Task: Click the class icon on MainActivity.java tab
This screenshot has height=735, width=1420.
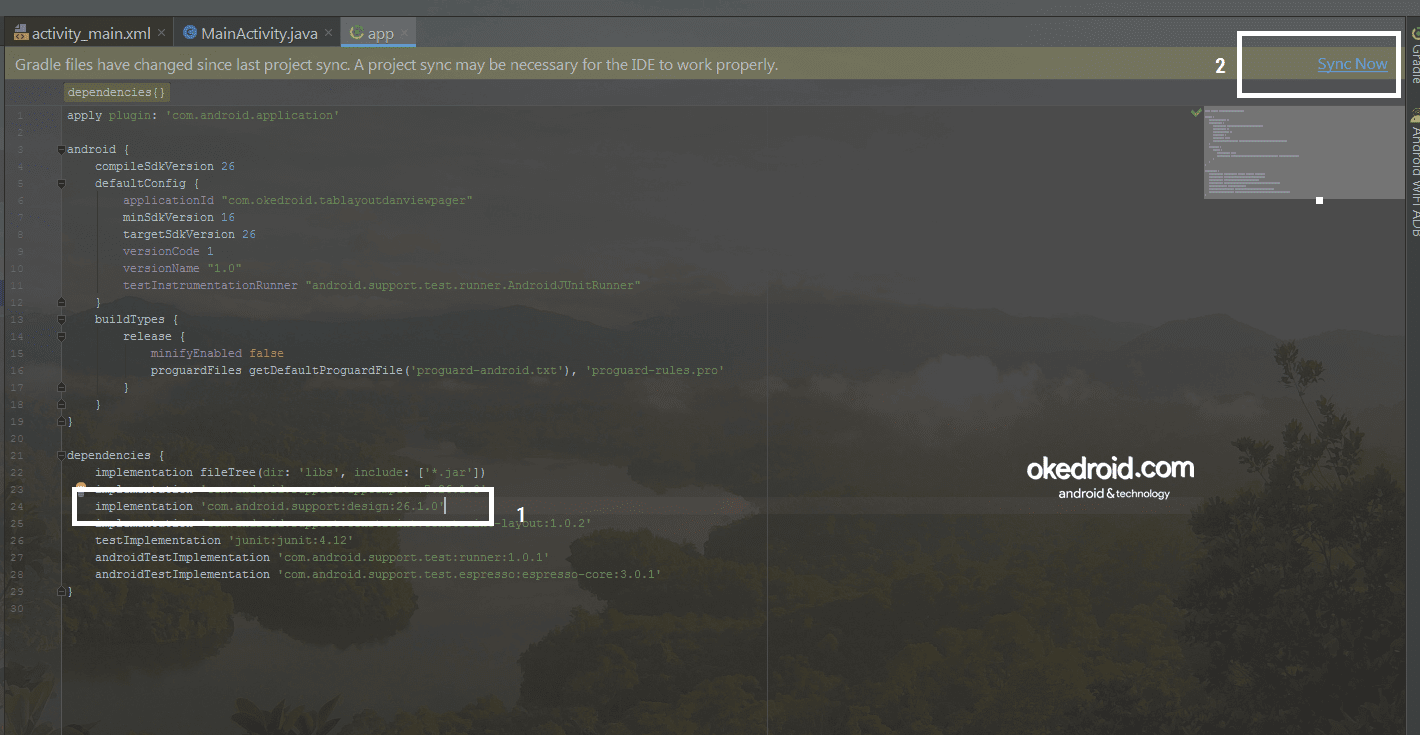Action: pyautogui.click(x=190, y=31)
